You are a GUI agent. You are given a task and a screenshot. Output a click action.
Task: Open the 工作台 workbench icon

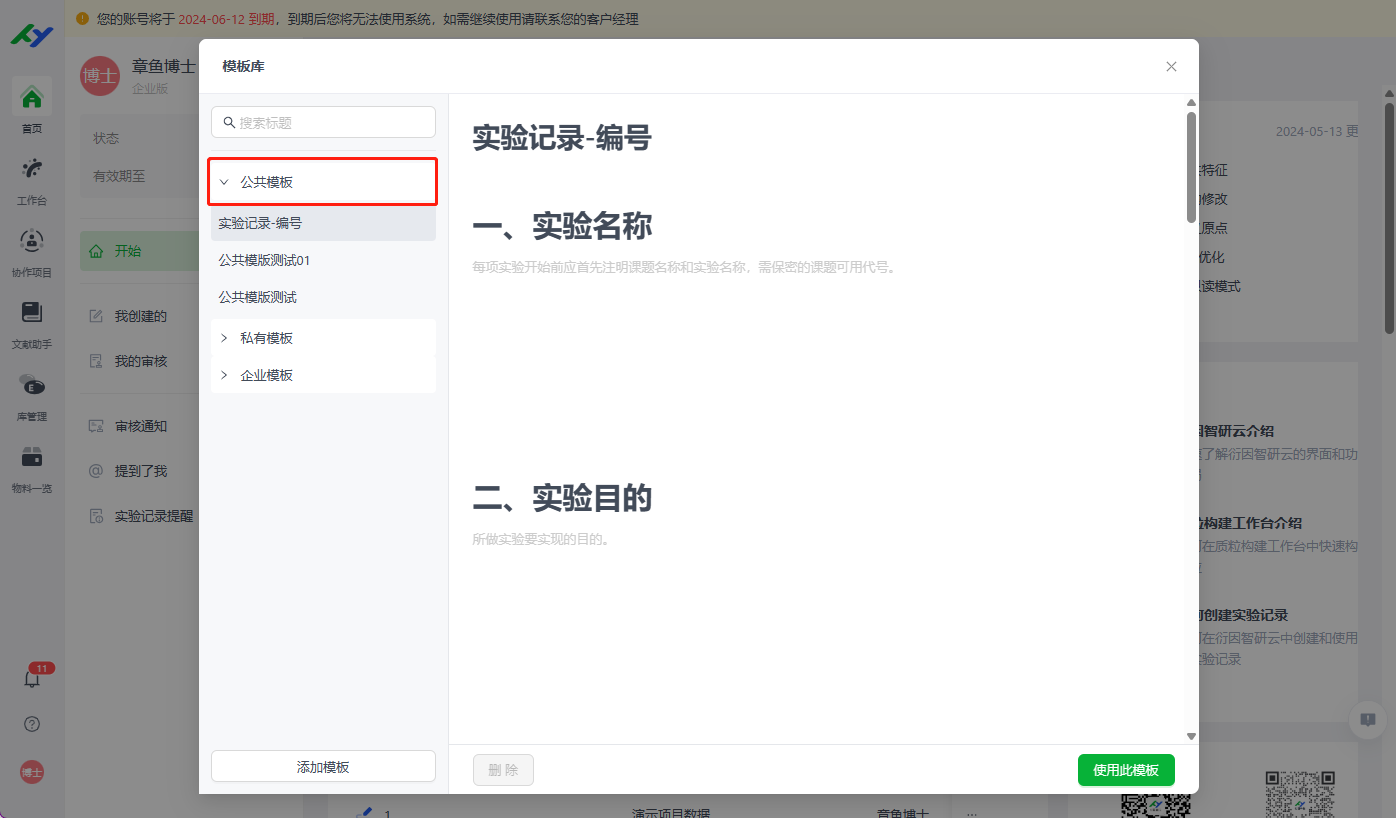tap(32, 169)
